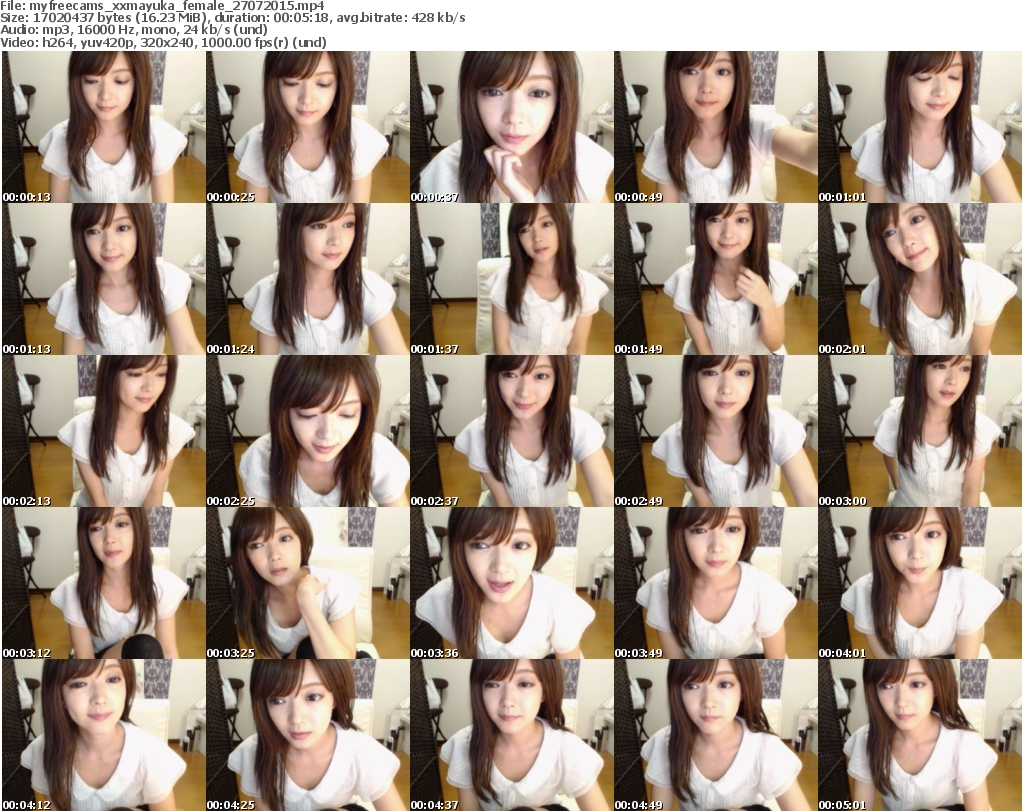Open the frame at 00:01:49

[x=716, y=279]
